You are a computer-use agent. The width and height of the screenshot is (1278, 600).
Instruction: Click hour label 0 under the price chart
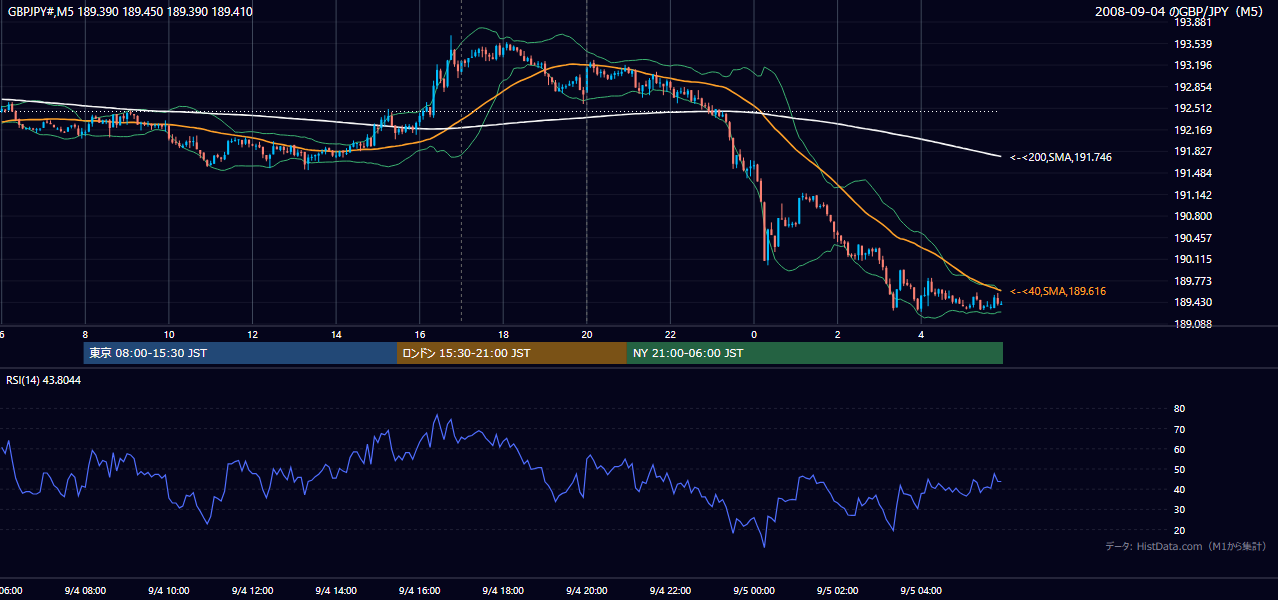coord(754,335)
